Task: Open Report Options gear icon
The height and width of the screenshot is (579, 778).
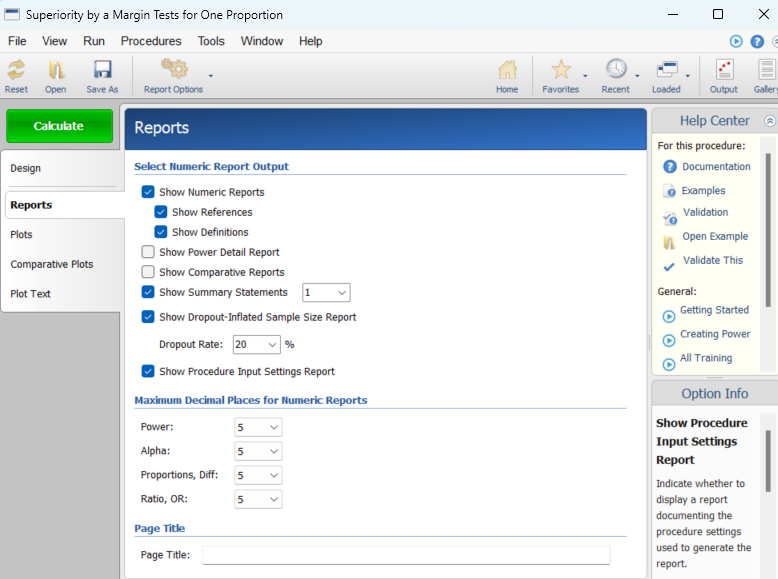Action: tap(174, 70)
